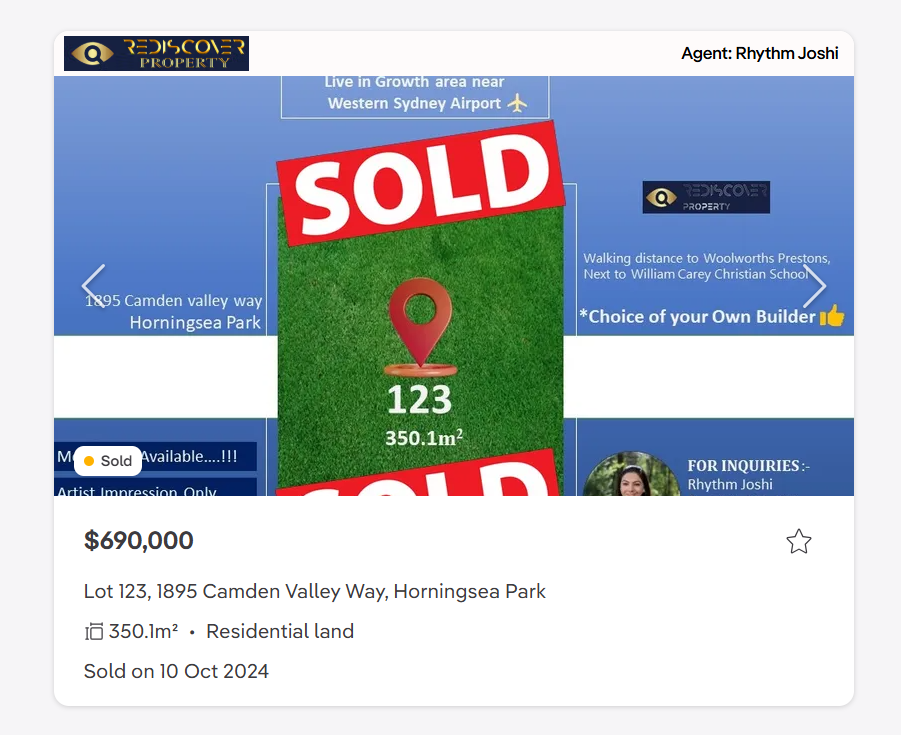Click the Sold on 10 Oct 2024 text
901x735 pixels.
click(x=176, y=671)
